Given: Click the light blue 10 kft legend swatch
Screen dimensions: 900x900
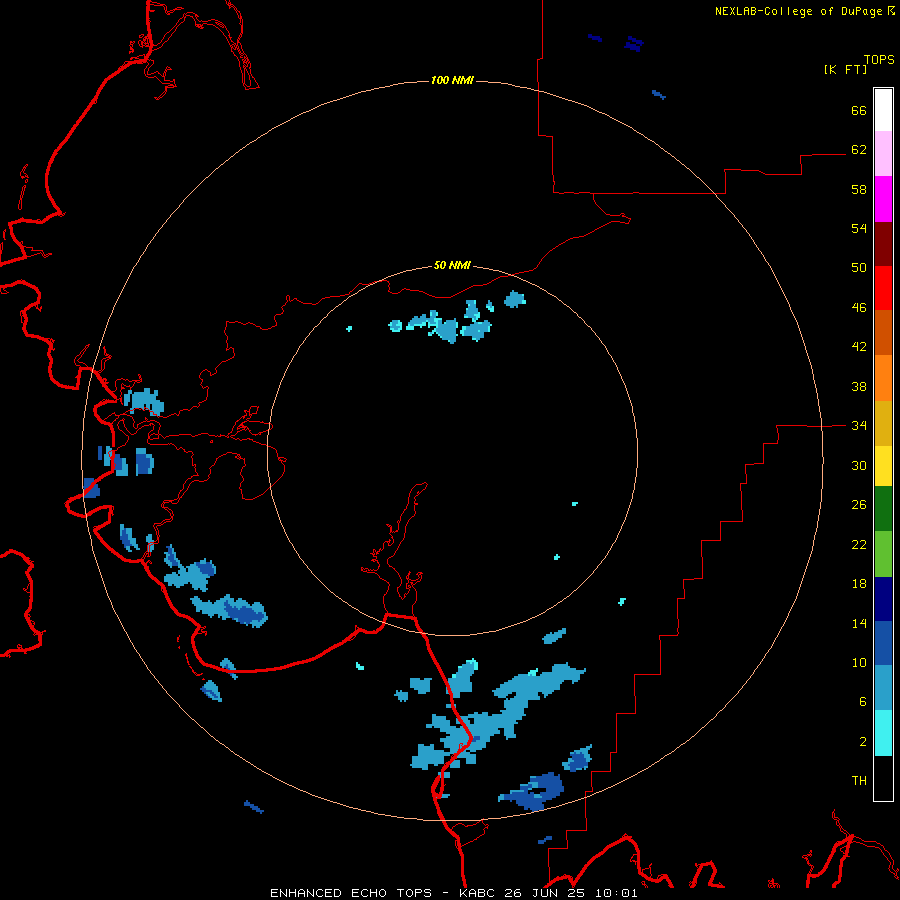Looking at the screenshot, I should coord(883,687).
